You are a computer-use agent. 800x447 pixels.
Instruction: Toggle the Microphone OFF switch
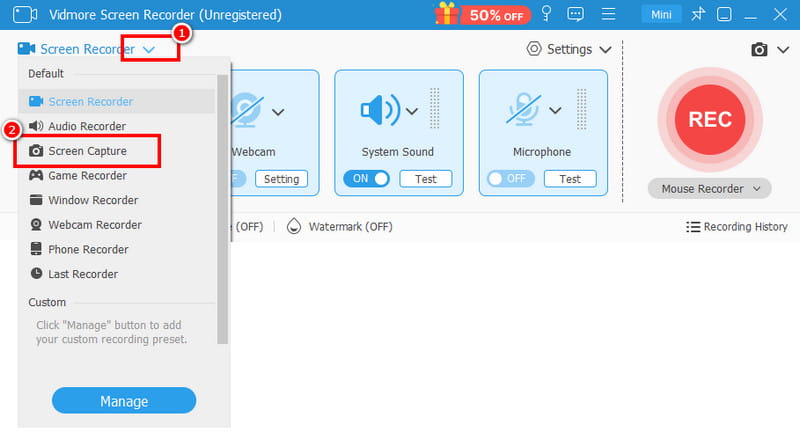(508, 179)
